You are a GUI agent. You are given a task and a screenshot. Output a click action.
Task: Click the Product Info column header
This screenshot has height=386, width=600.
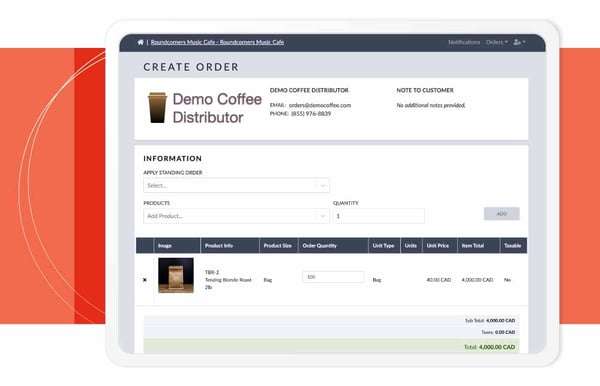tap(219, 246)
